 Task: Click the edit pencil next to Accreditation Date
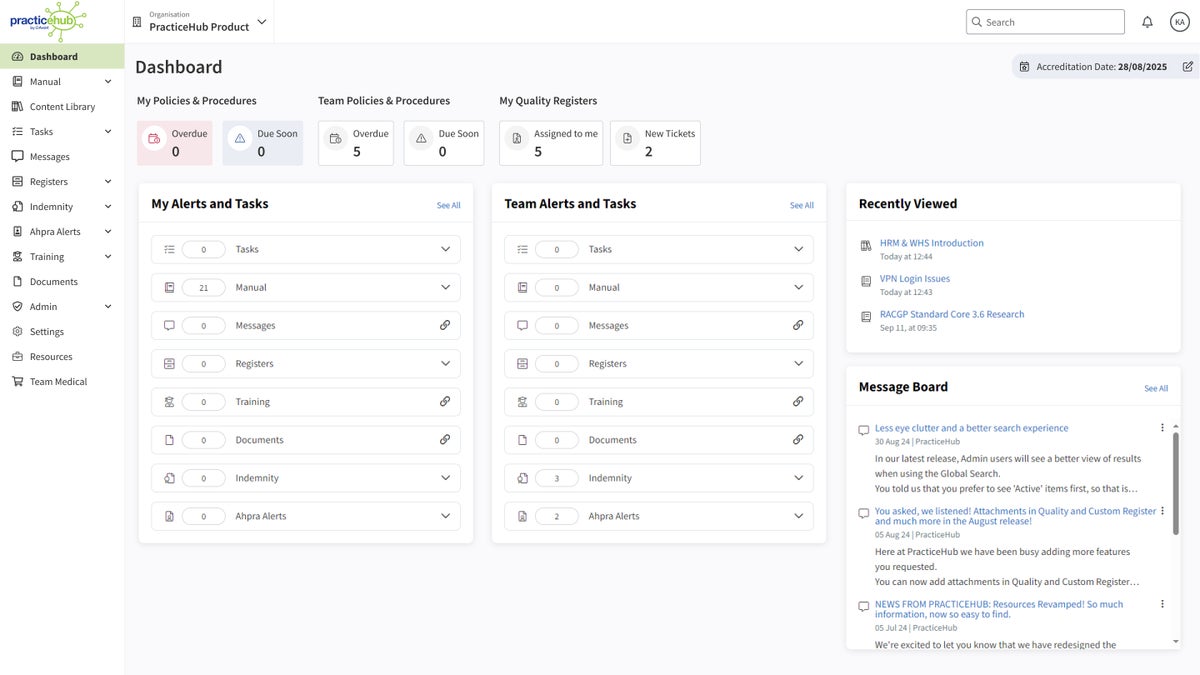point(1186,66)
